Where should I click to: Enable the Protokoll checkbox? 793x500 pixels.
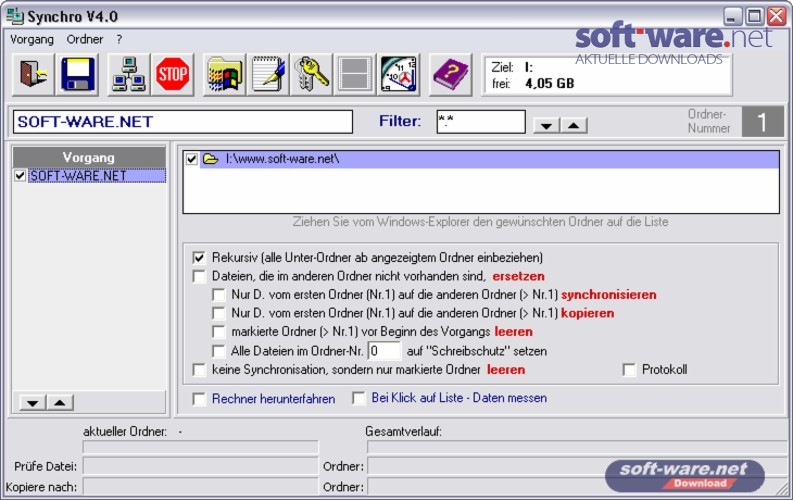pos(629,370)
